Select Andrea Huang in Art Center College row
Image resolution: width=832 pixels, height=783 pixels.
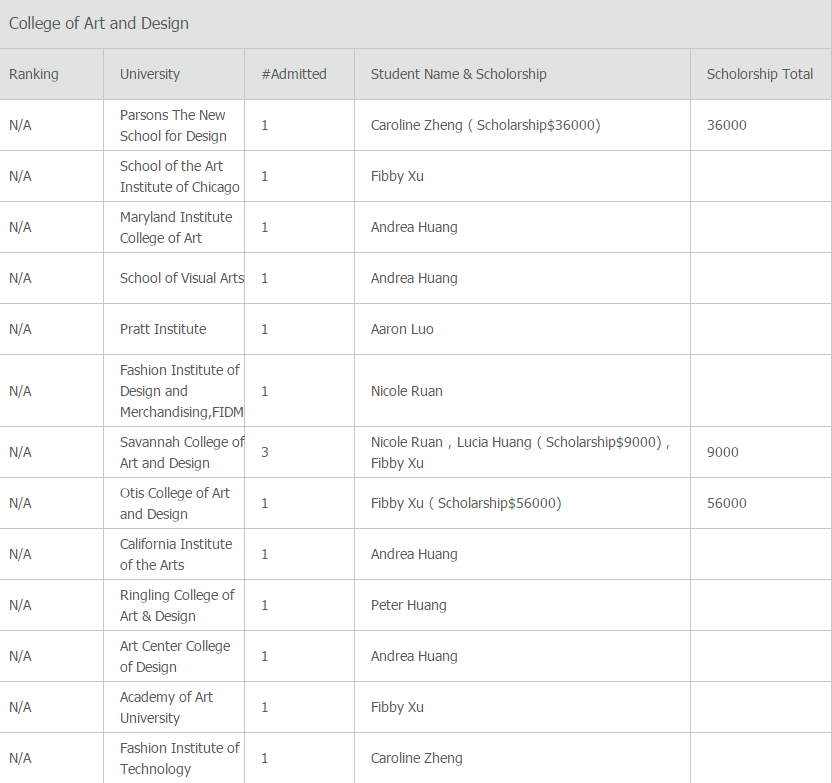414,656
